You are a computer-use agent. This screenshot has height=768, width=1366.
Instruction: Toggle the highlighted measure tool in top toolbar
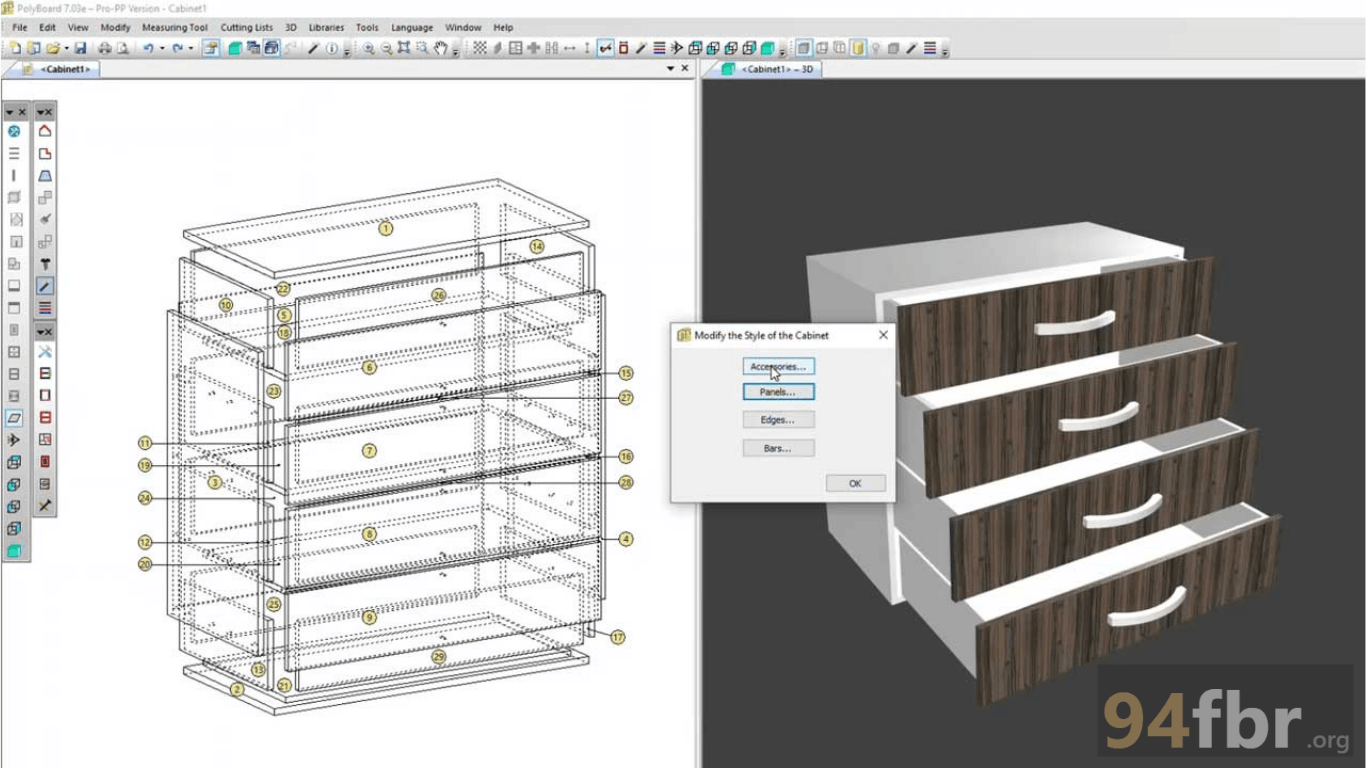(605, 47)
